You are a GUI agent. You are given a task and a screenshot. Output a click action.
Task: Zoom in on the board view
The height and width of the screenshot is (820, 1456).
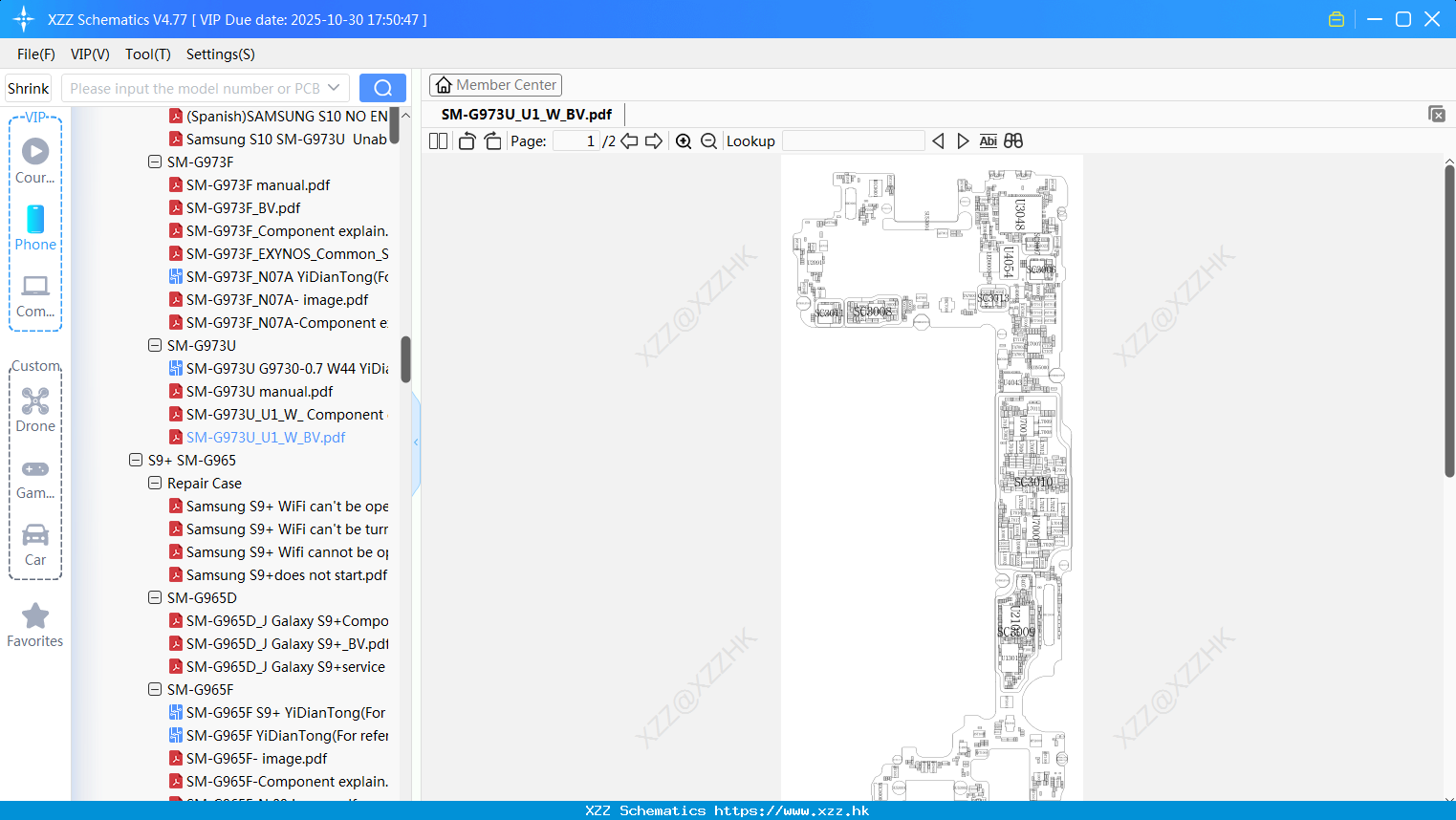click(x=684, y=140)
